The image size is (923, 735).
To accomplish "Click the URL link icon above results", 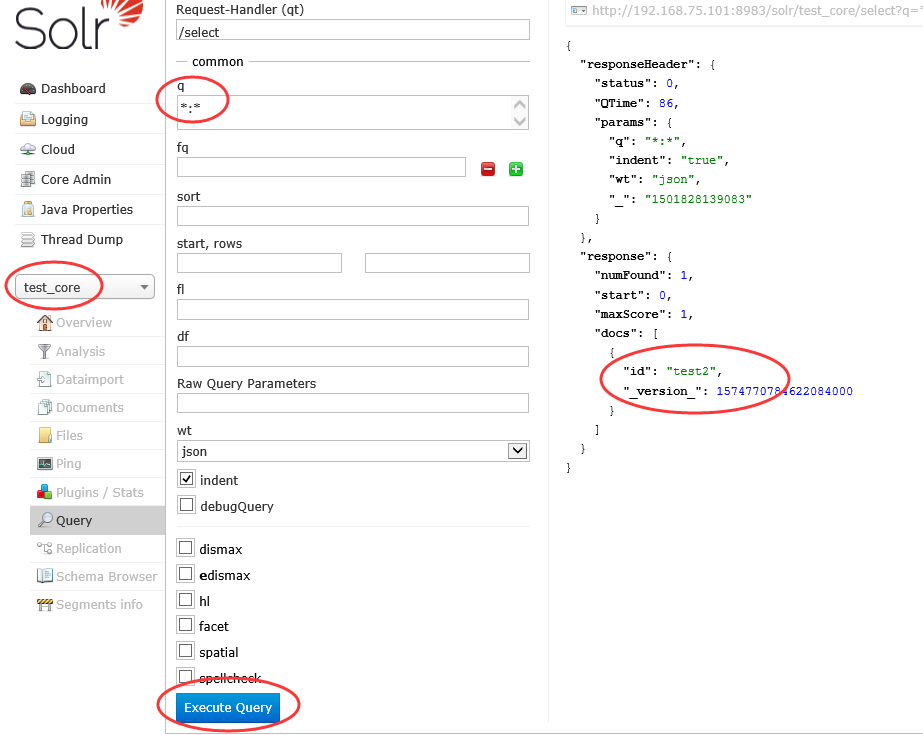I will [579, 11].
